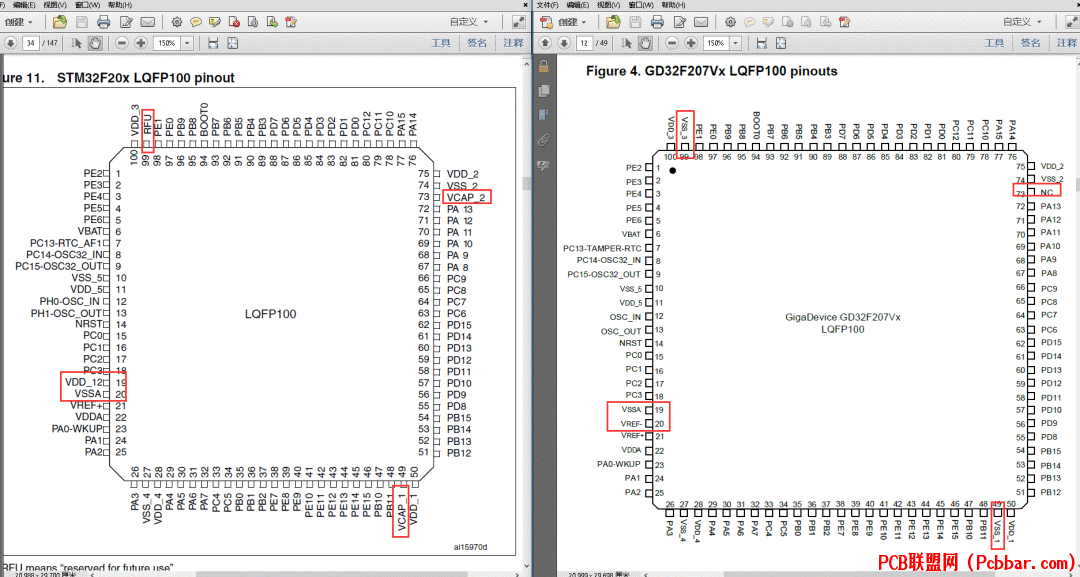Select tool arrow in right window
The height and width of the screenshot is (577, 1080).
(627, 43)
